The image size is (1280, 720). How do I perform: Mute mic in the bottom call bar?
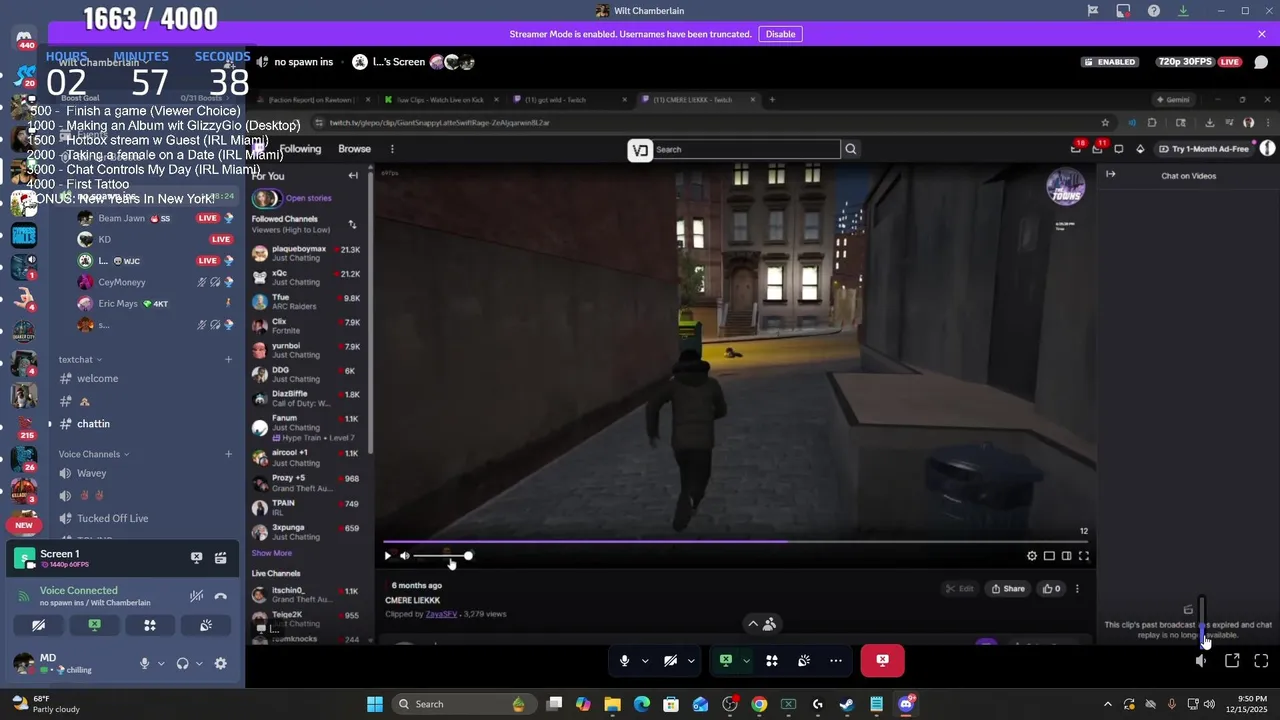(x=625, y=661)
